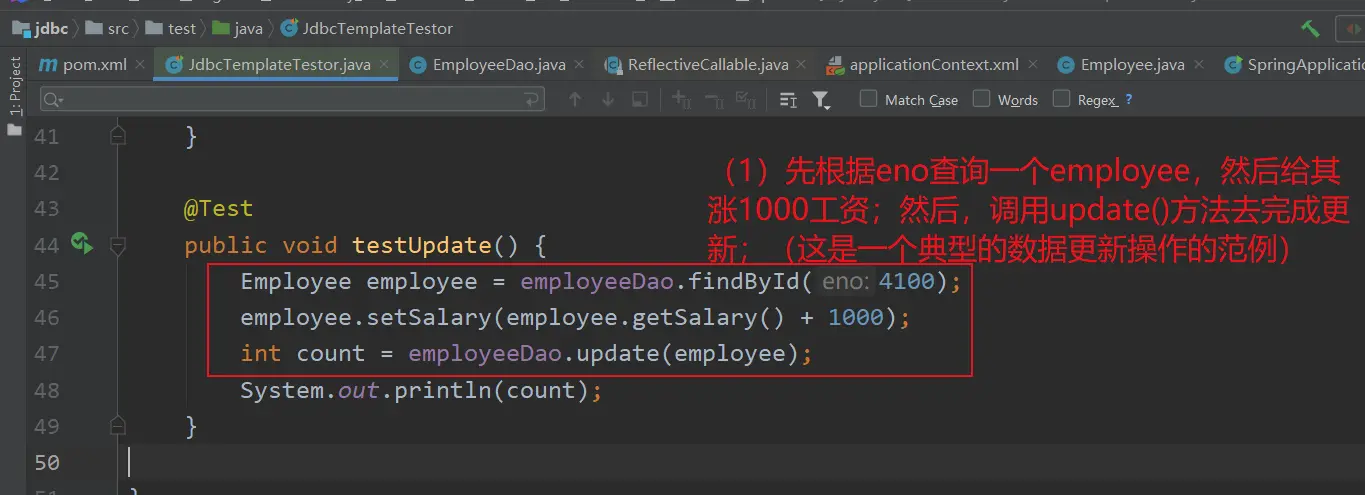
Task: Close the pom.xml tab
Action: point(140,65)
